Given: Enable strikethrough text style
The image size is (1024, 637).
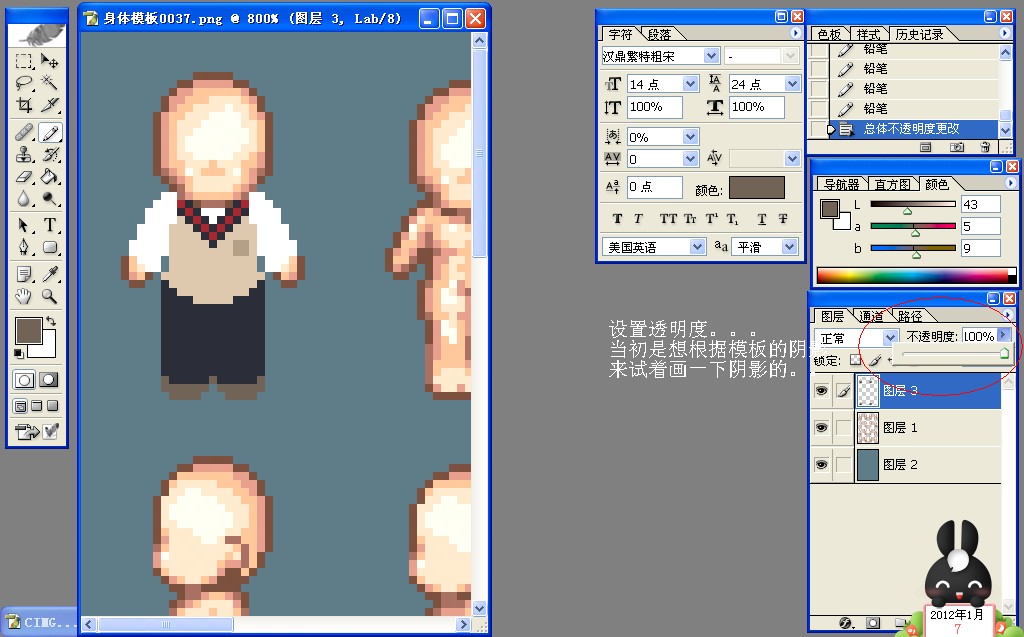Looking at the screenshot, I should pos(783,219).
